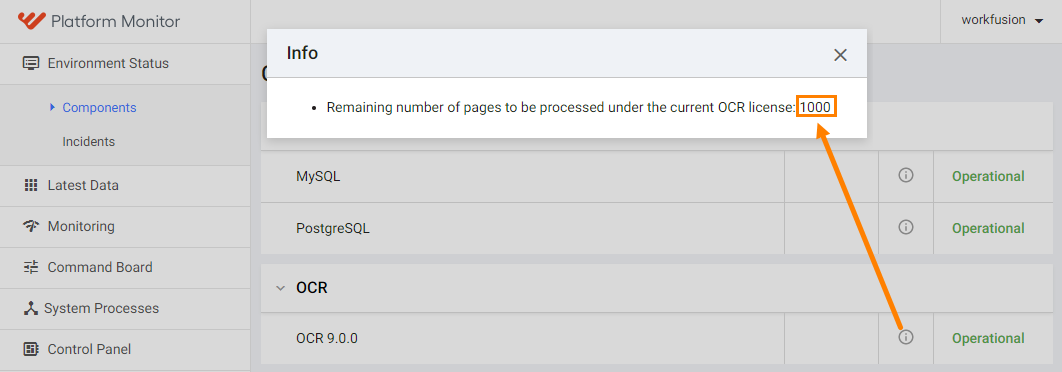Image resolution: width=1062 pixels, height=372 pixels.
Task: Click the Platform Monitor logo icon
Action: [x=31, y=21]
